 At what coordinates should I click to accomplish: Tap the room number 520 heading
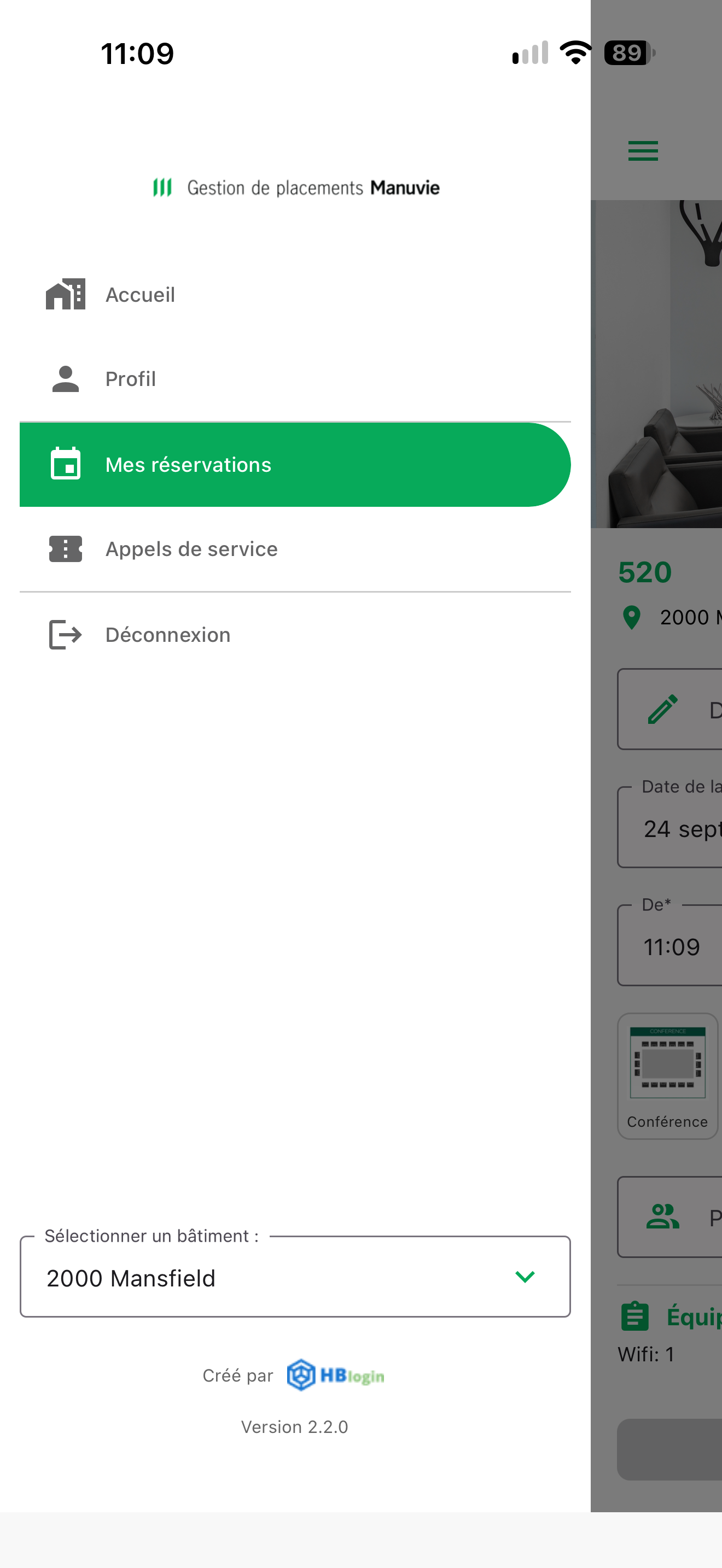(645, 572)
